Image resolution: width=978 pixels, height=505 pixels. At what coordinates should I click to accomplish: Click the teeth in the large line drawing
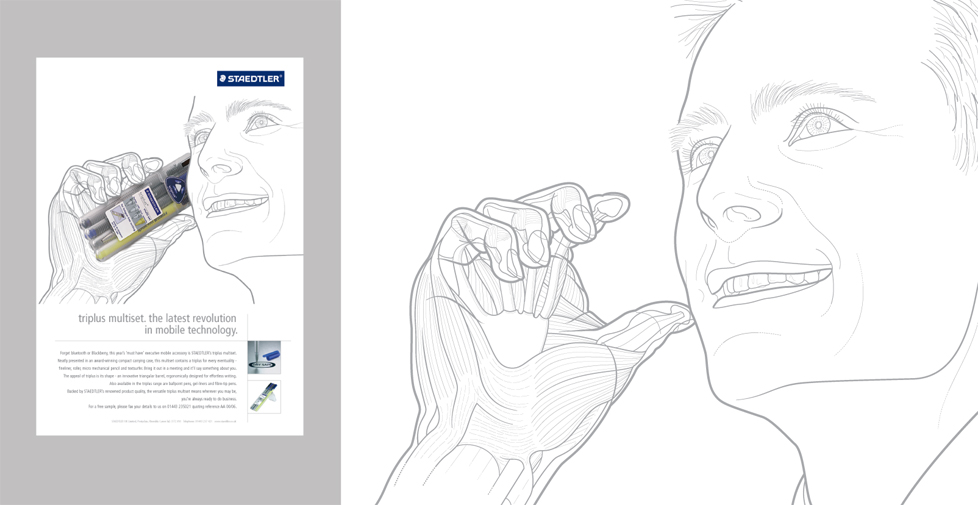768,283
